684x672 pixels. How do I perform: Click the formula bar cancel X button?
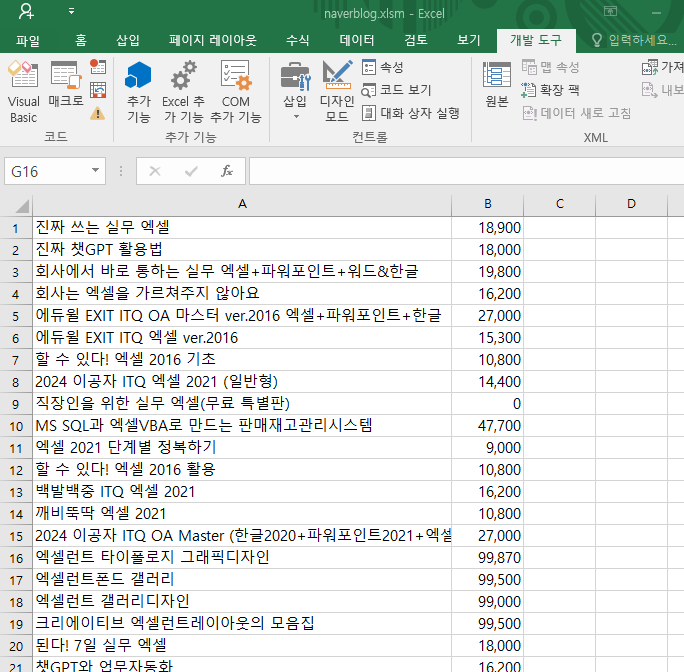click(x=155, y=171)
